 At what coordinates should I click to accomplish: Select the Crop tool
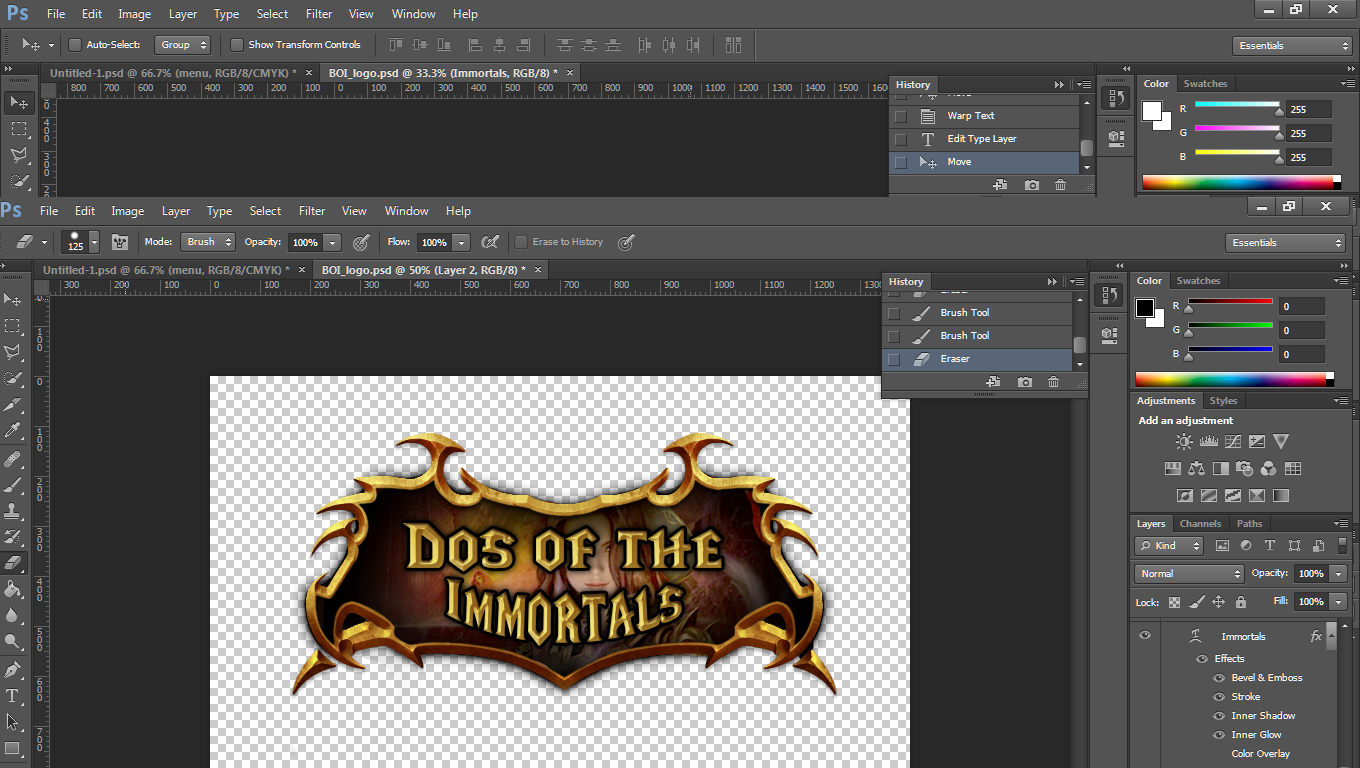[13, 405]
